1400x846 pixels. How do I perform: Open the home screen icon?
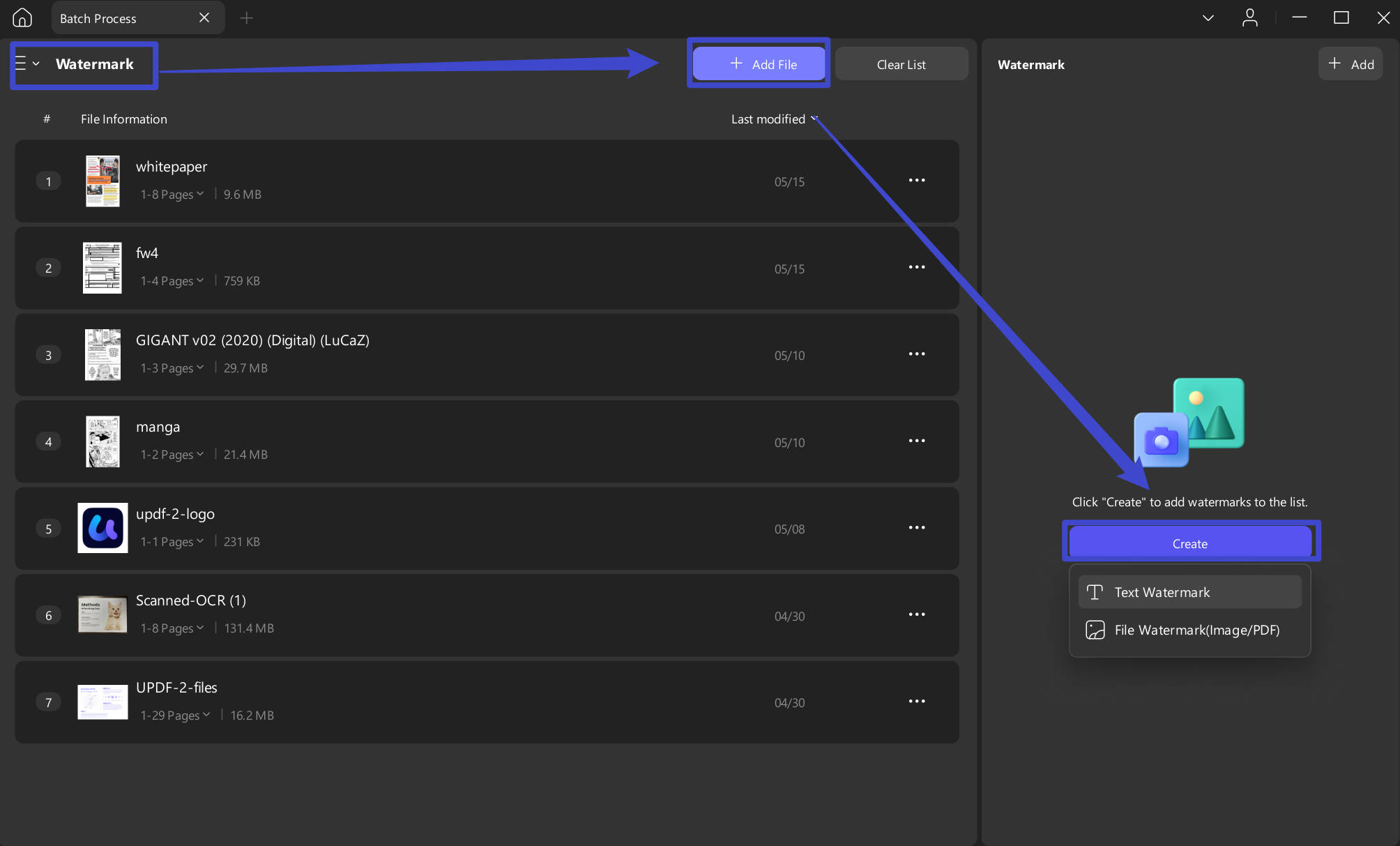pyautogui.click(x=22, y=17)
